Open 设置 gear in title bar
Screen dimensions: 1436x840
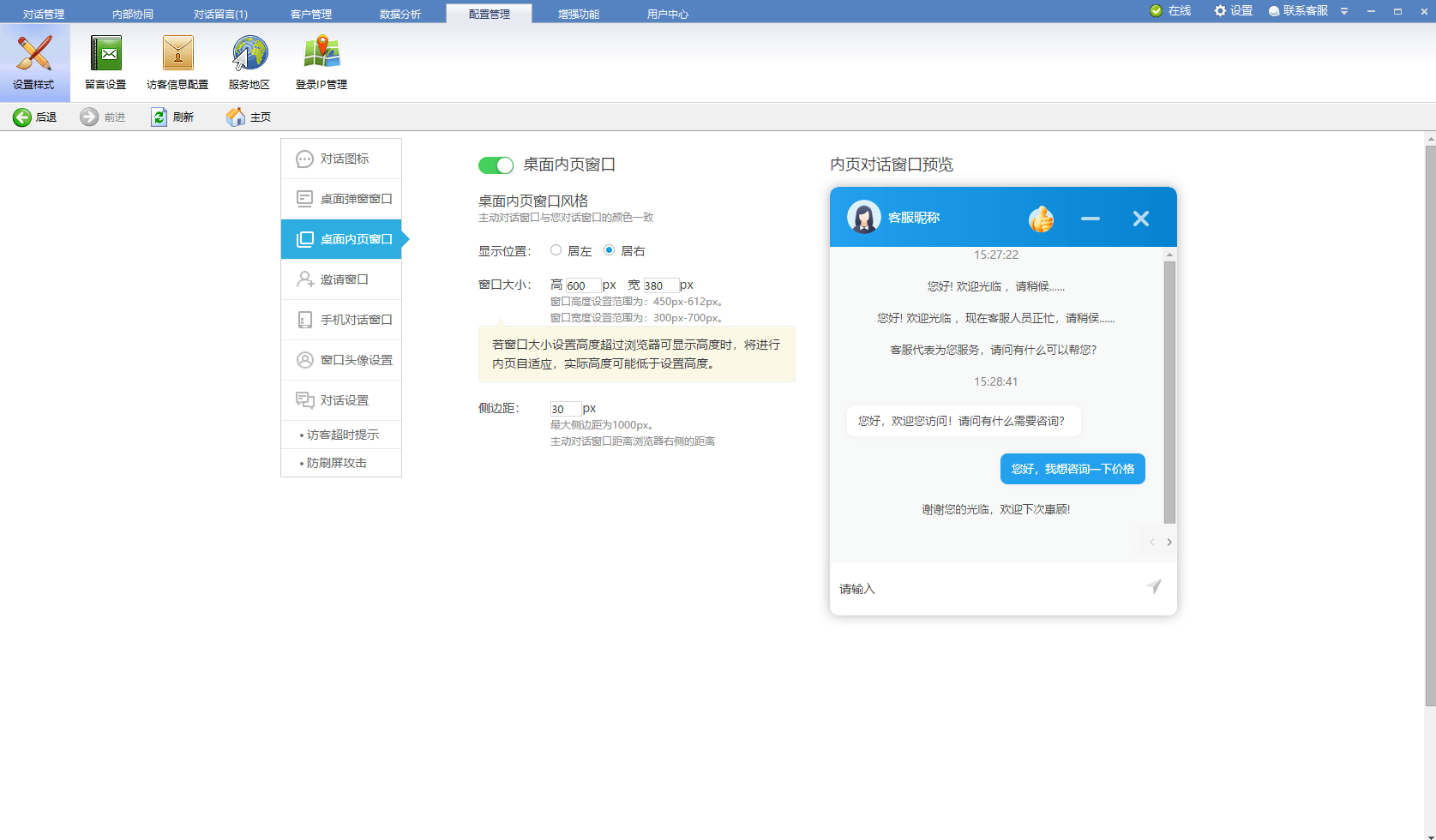click(1233, 10)
